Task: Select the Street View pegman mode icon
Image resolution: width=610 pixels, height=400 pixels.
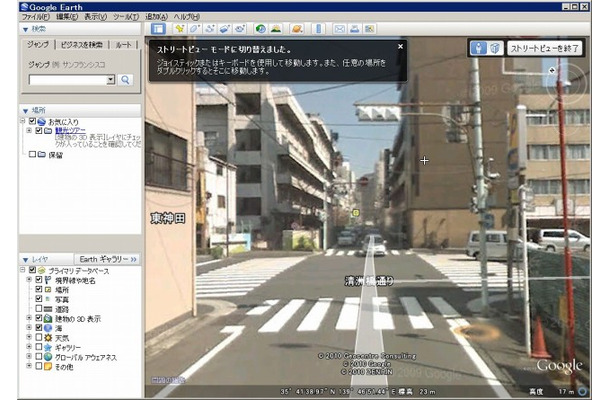Action: coord(478,48)
